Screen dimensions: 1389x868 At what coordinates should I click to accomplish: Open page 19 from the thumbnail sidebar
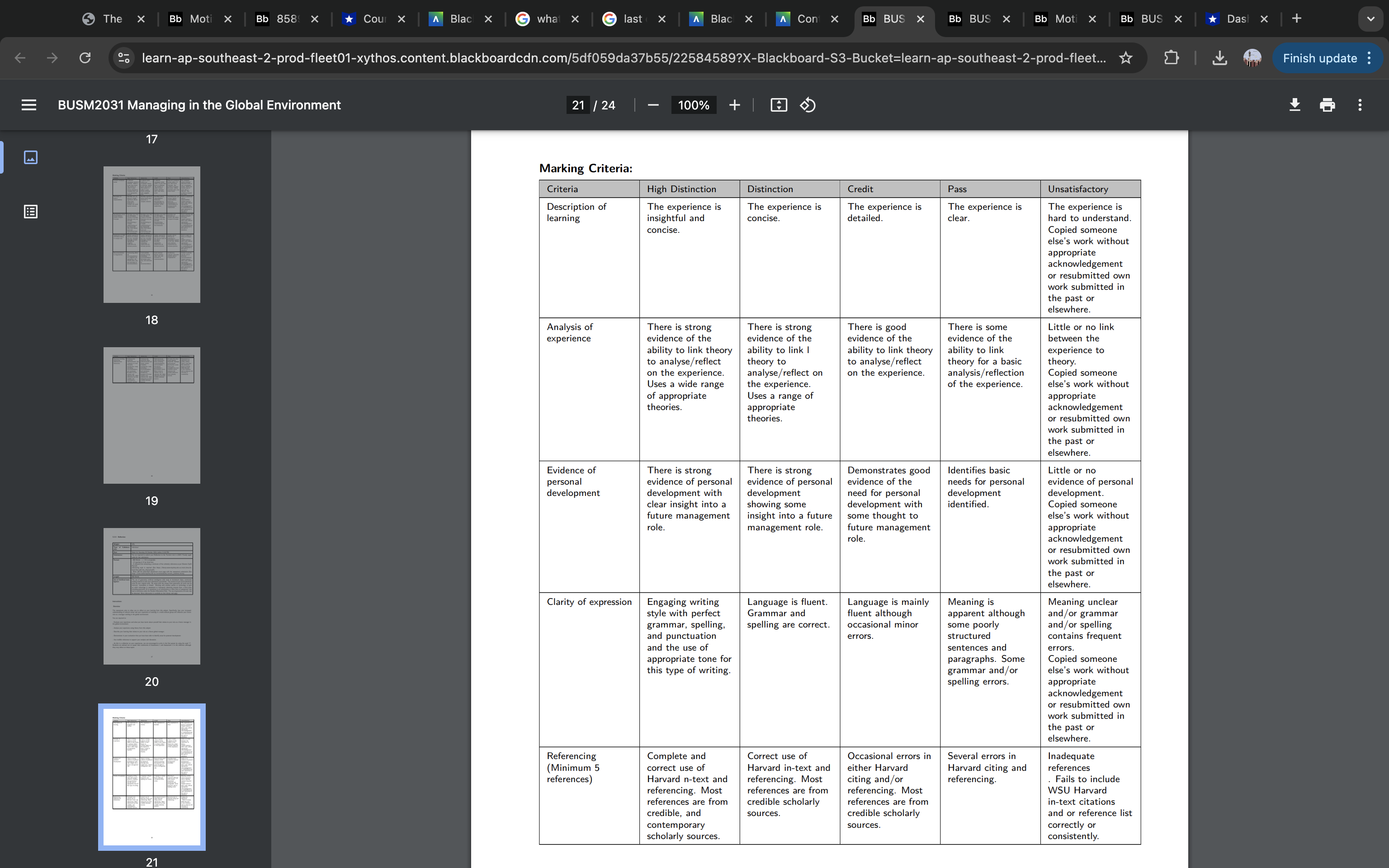pyautogui.click(x=151, y=415)
